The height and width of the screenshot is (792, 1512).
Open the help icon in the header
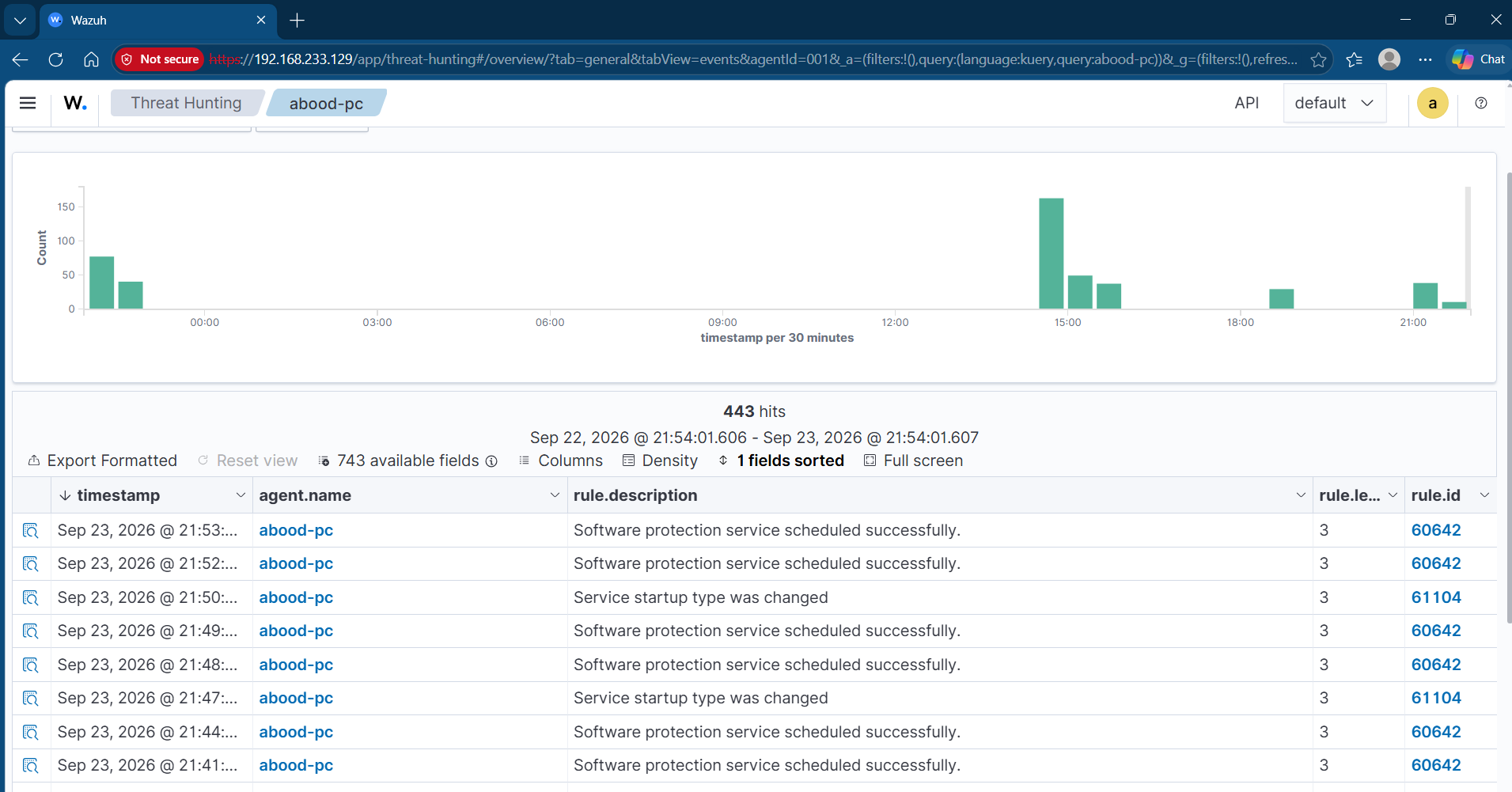[x=1481, y=103]
